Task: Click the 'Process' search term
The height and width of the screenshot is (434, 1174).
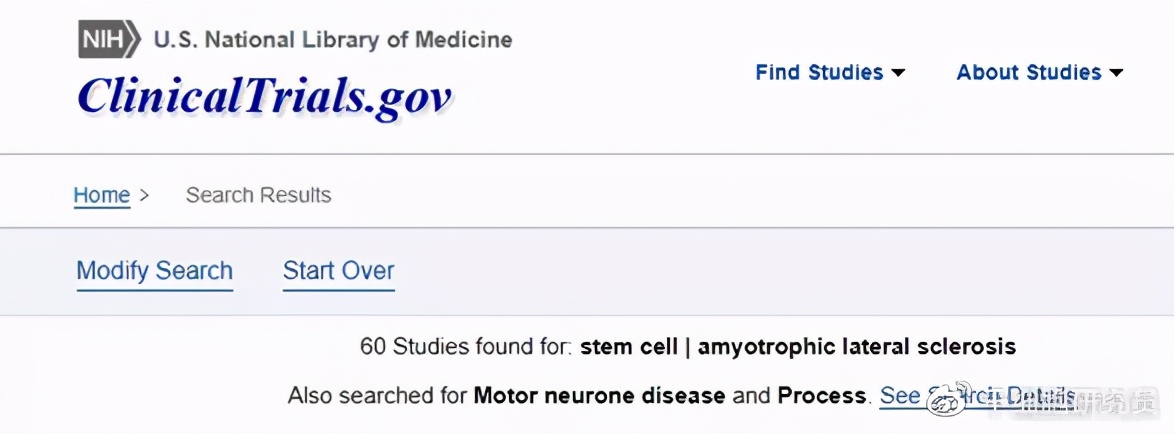Action: coord(821,395)
